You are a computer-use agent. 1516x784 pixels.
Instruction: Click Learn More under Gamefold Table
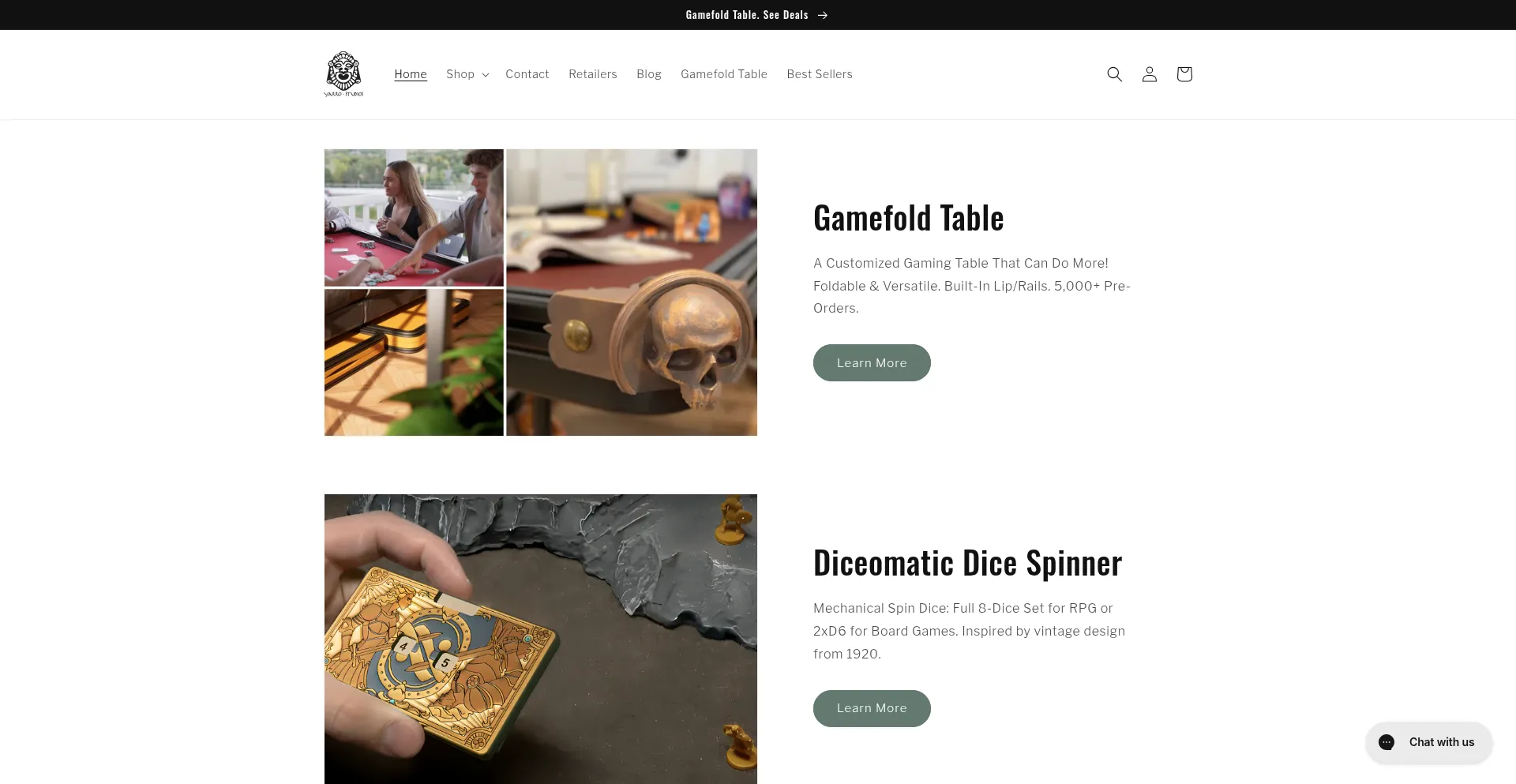pyautogui.click(x=872, y=362)
